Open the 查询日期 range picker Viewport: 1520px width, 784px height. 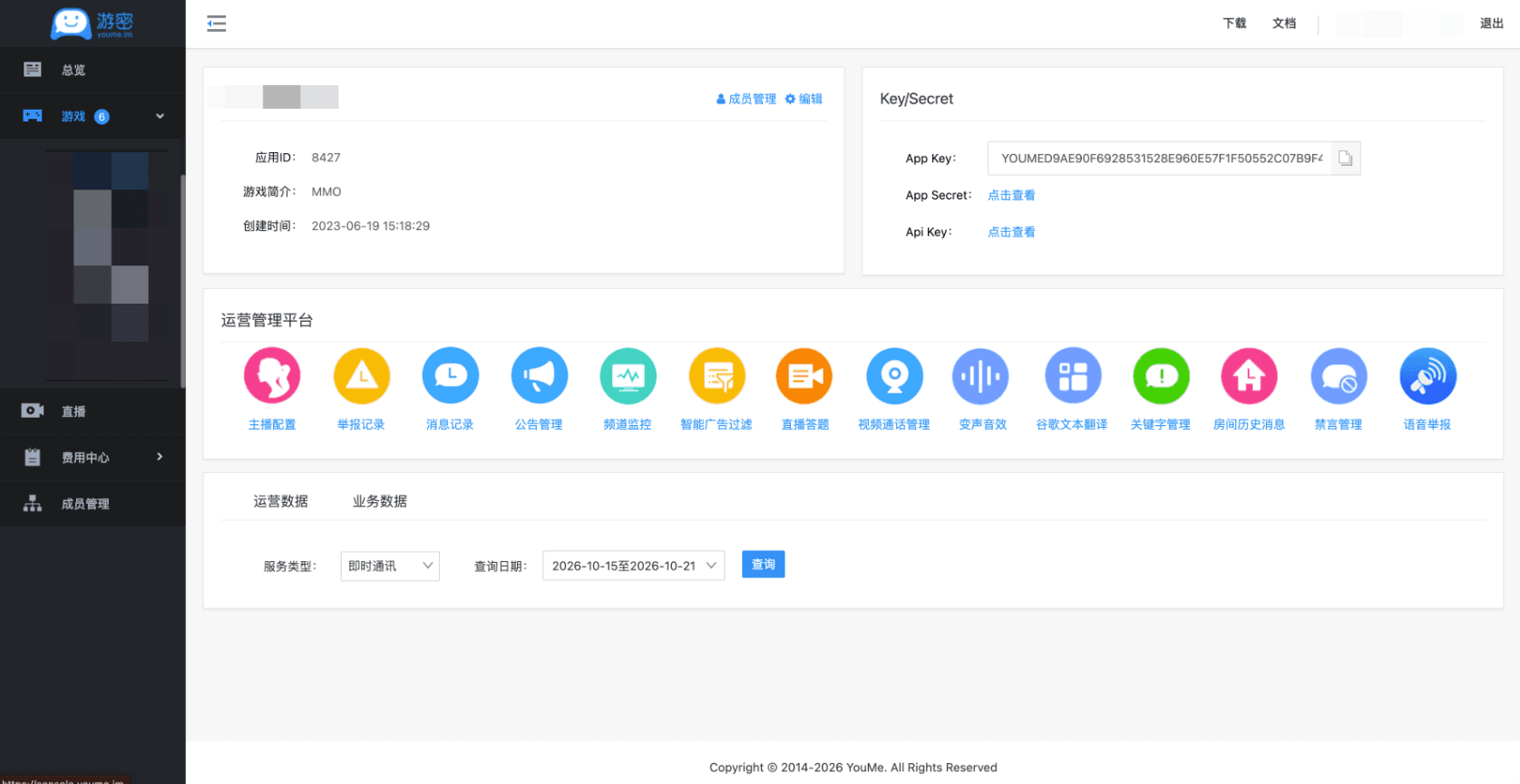(633, 566)
